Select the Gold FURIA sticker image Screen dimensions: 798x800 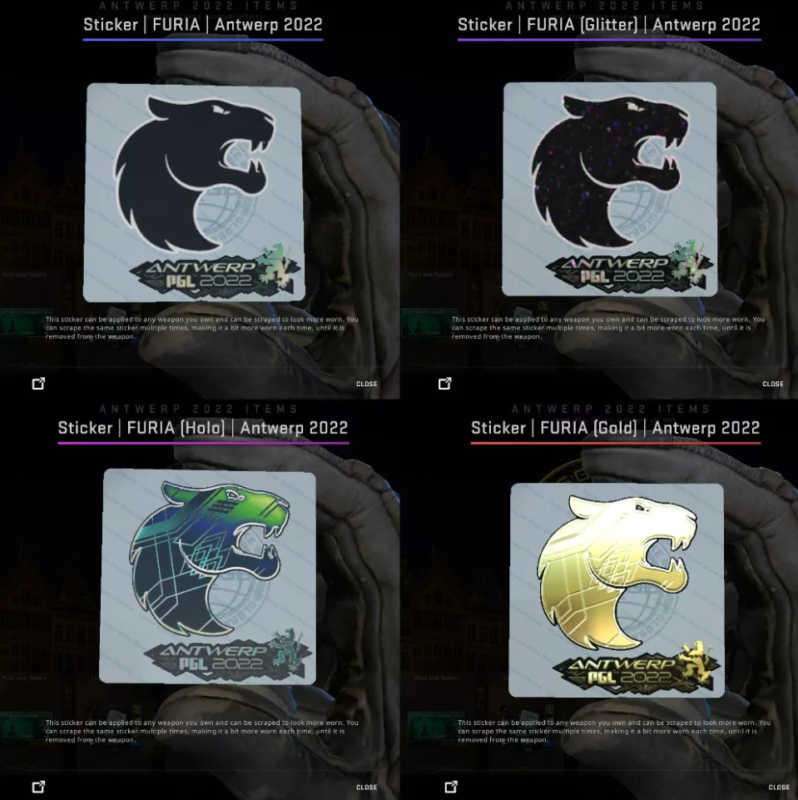(x=616, y=590)
